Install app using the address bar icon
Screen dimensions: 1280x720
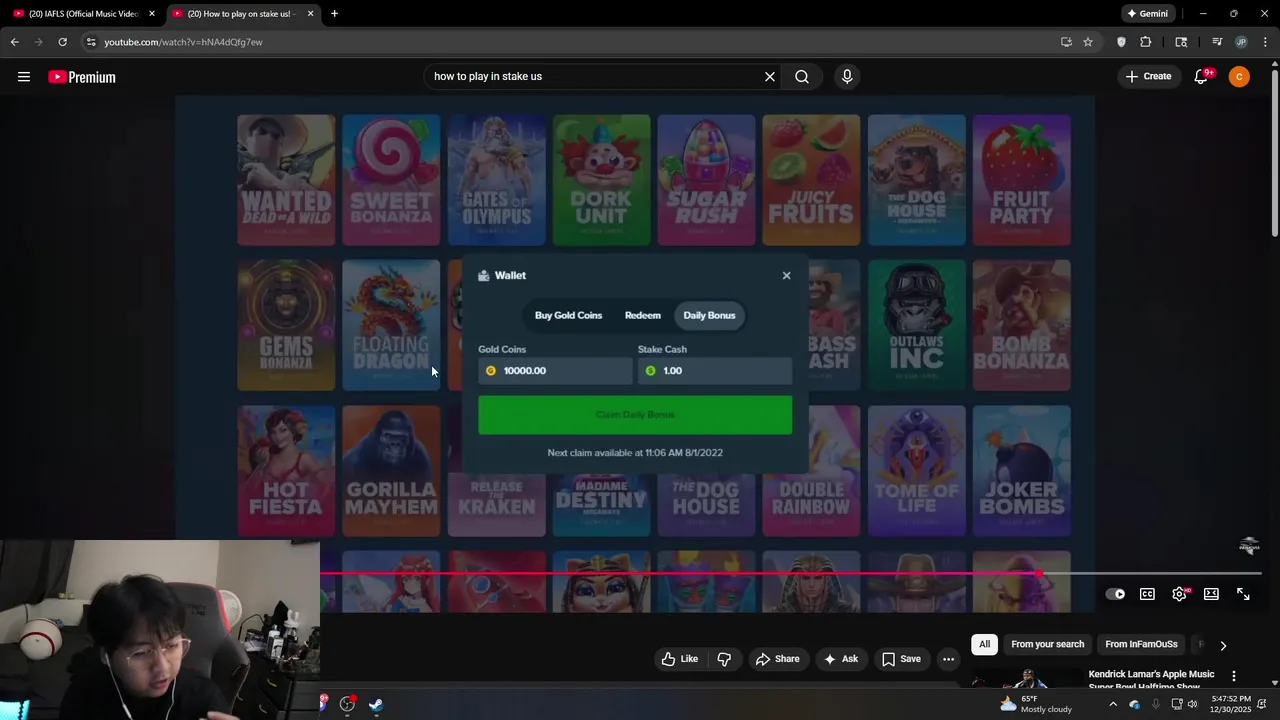pyautogui.click(x=1066, y=42)
